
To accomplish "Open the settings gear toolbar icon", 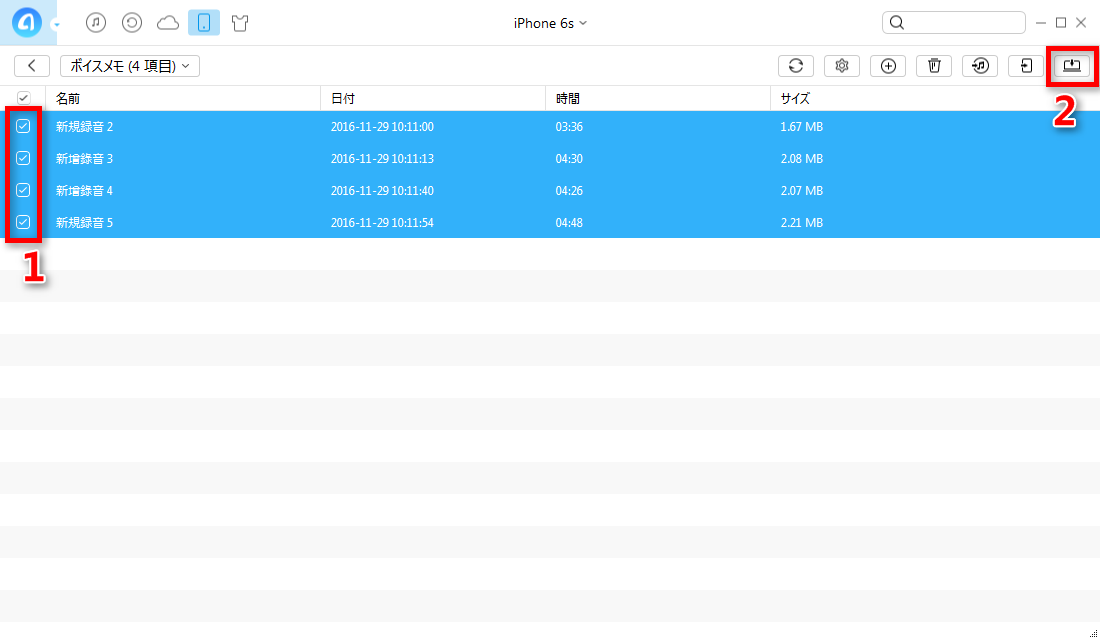I will tap(842, 65).
